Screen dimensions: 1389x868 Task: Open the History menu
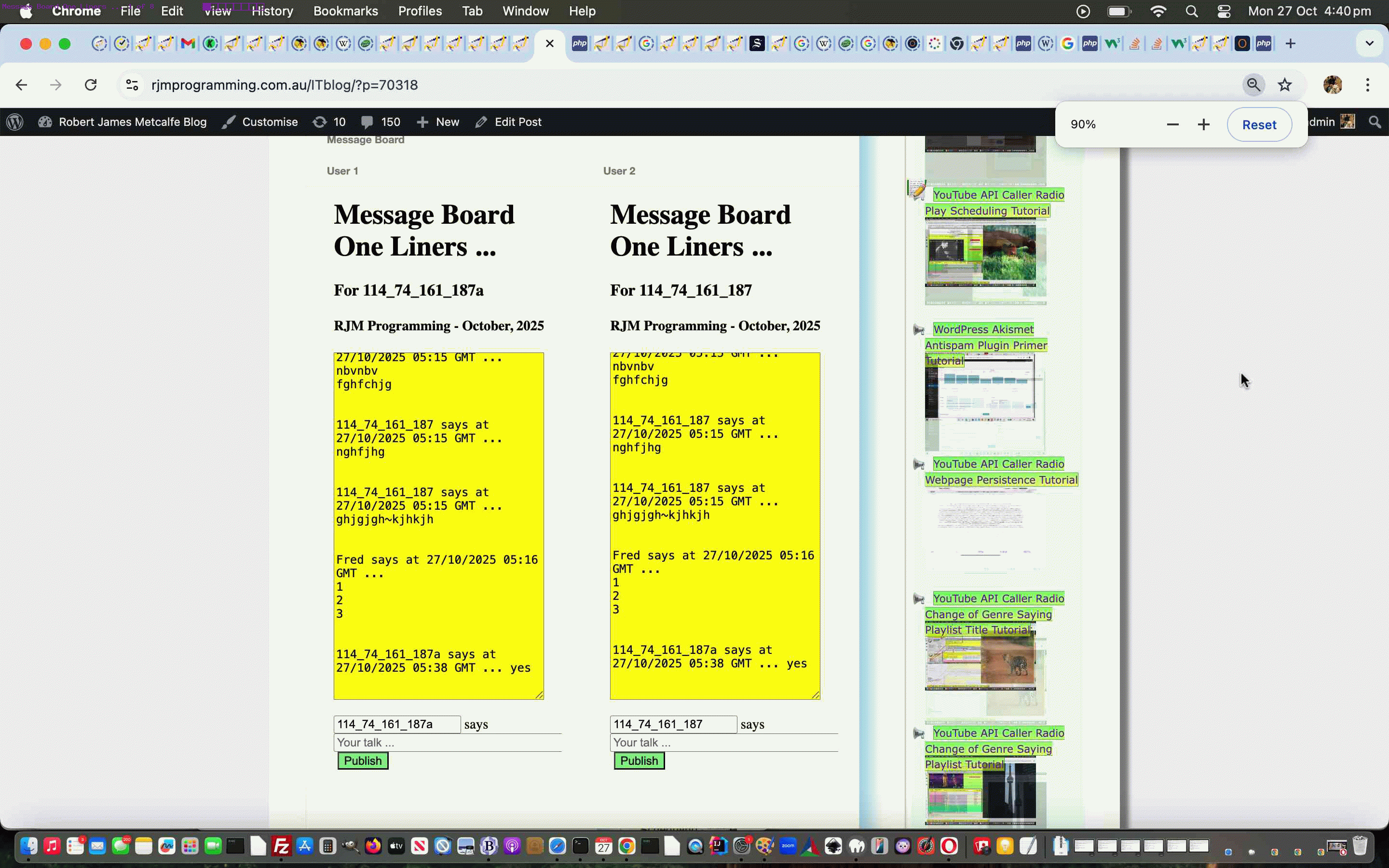272,11
